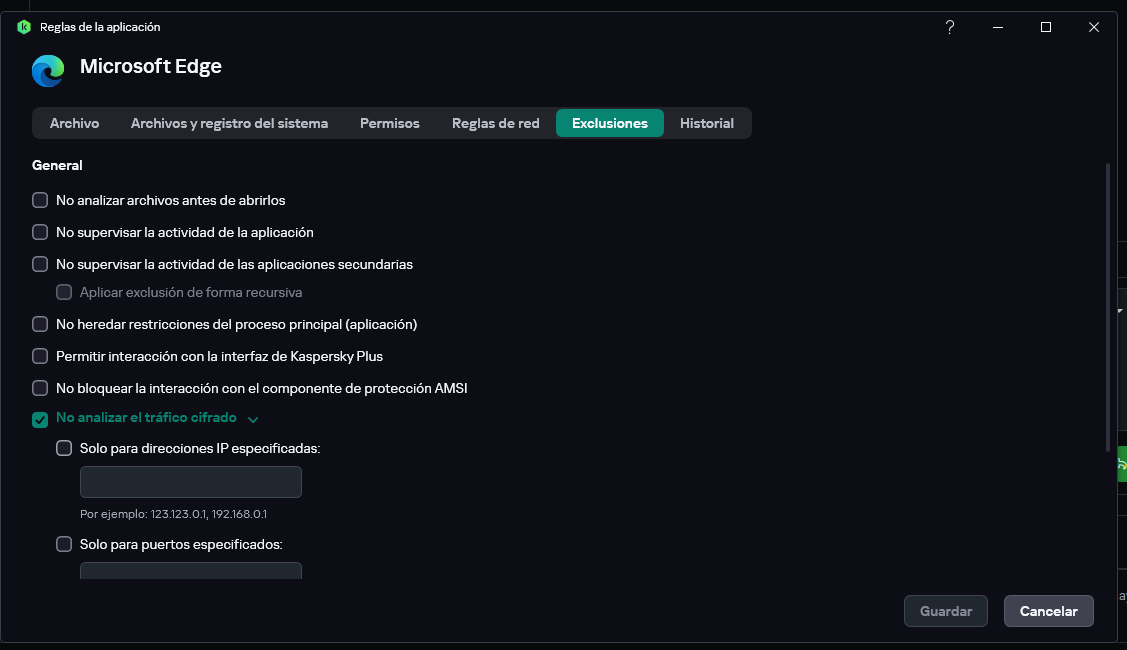1127x650 pixels.
Task: Enable Solo para direcciones IP especificadas
Action: 64,448
